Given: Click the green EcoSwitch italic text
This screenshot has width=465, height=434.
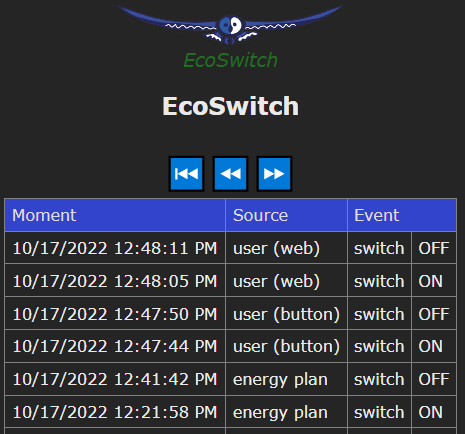Looking at the screenshot, I should 230,60.
